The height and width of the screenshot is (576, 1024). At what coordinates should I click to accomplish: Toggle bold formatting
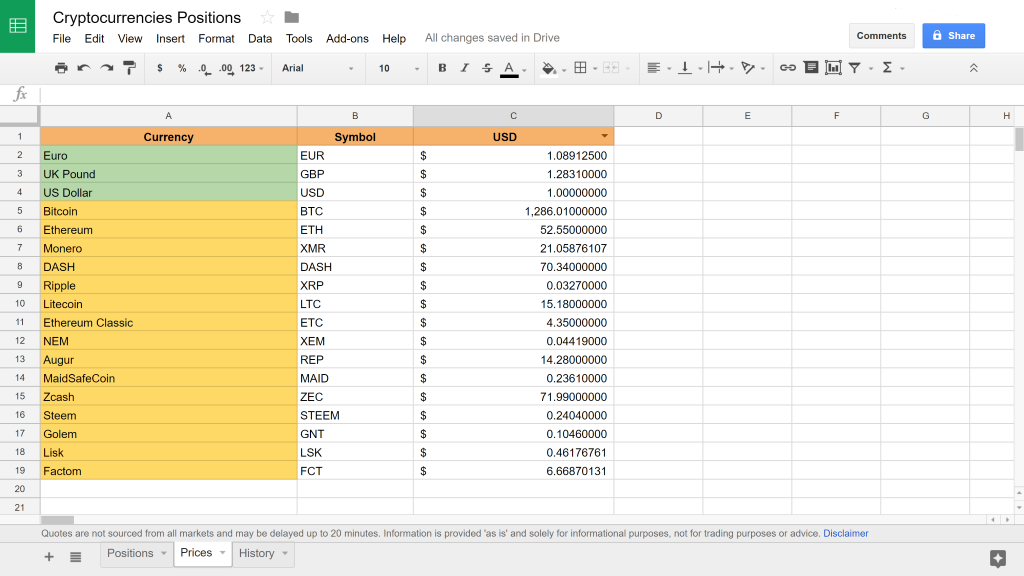(442, 68)
